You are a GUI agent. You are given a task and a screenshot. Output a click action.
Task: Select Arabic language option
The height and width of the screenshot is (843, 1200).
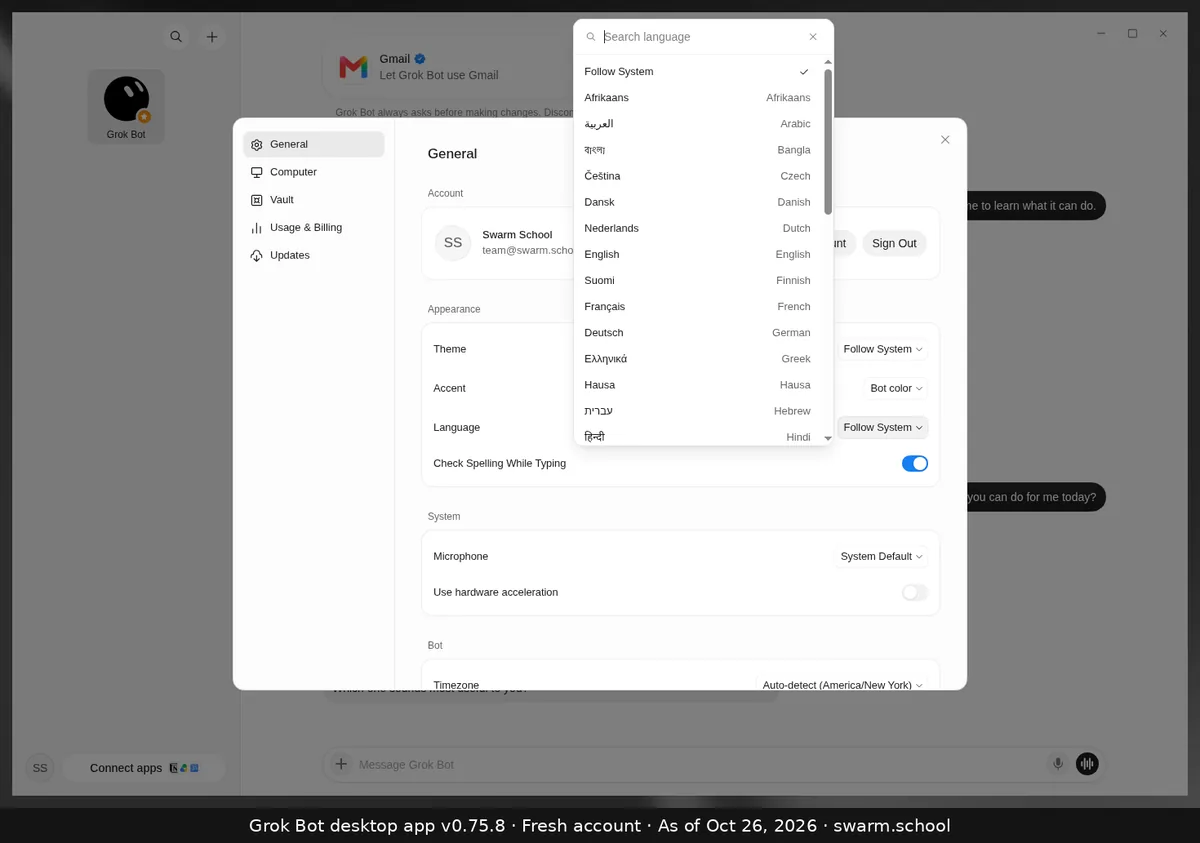coord(698,124)
